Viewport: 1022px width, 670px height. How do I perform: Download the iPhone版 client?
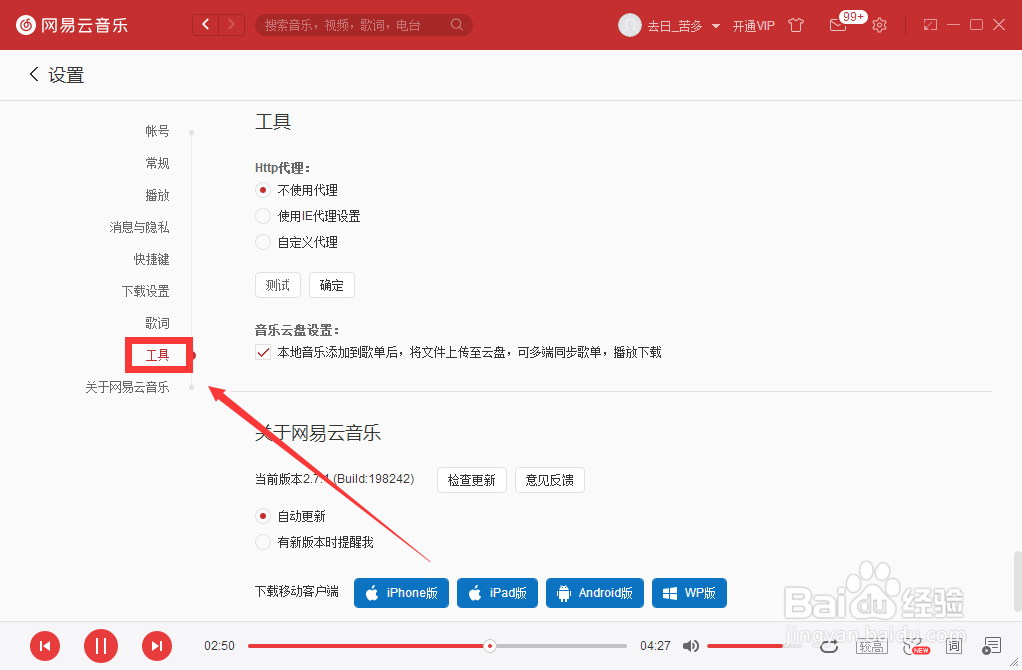[402, 592]
